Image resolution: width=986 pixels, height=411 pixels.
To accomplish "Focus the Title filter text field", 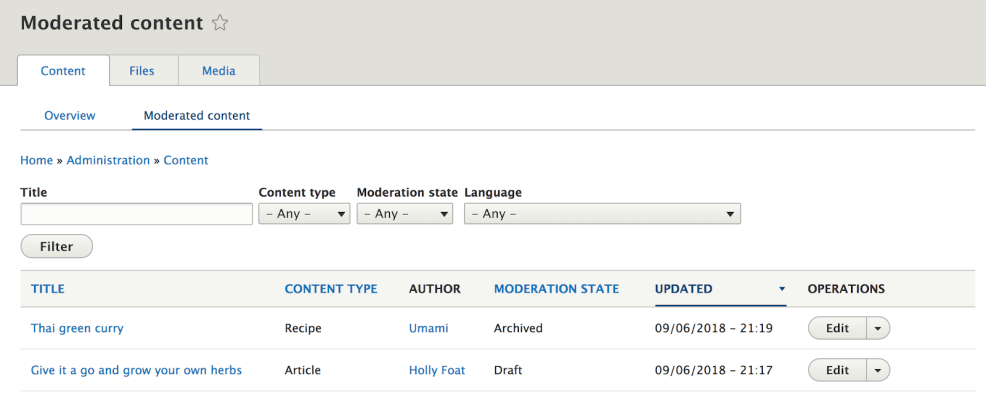I will (x=136, y=214).
